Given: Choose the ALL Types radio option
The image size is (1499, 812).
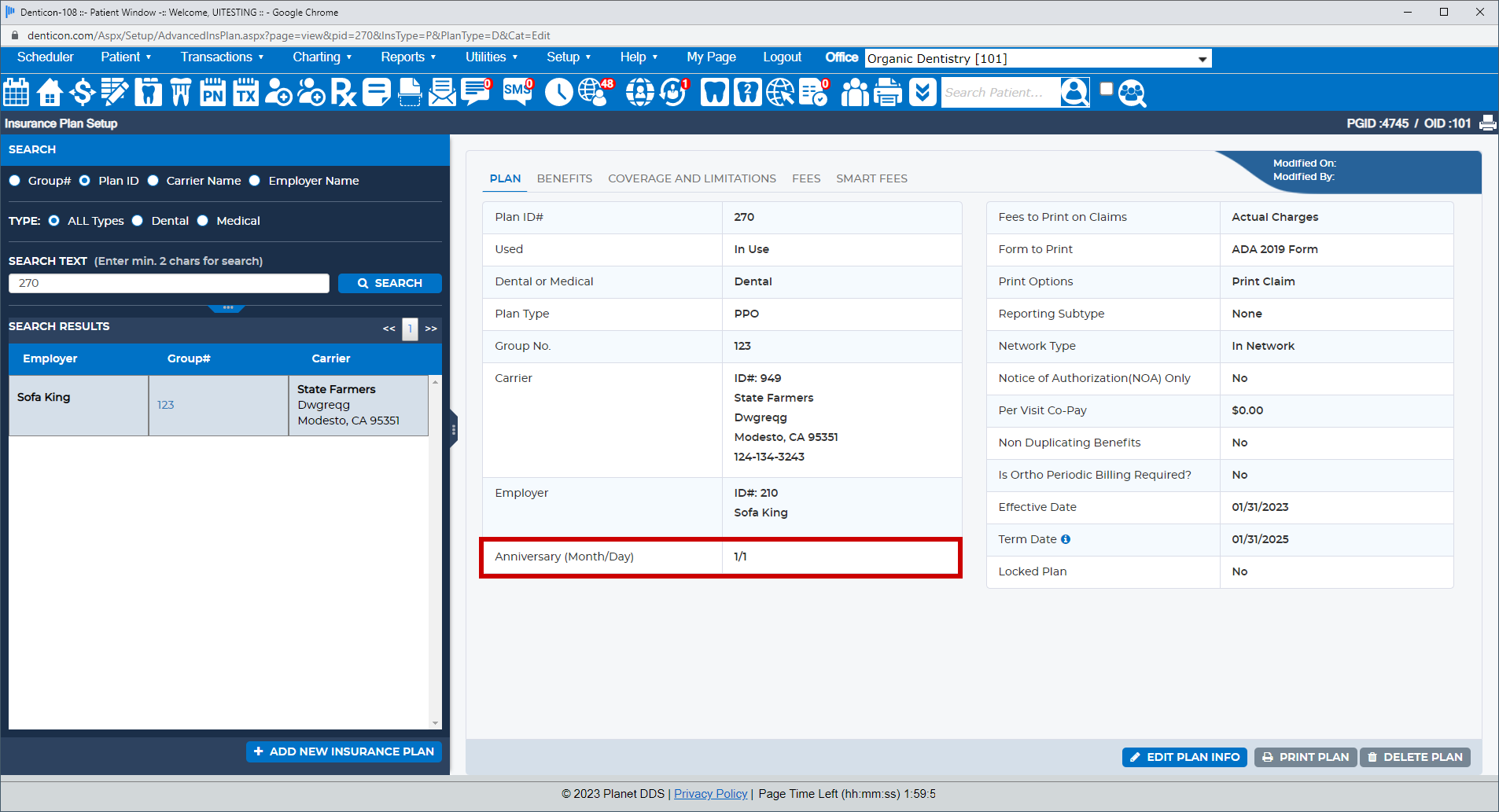Looking at the screenshot, I should 54,221.
